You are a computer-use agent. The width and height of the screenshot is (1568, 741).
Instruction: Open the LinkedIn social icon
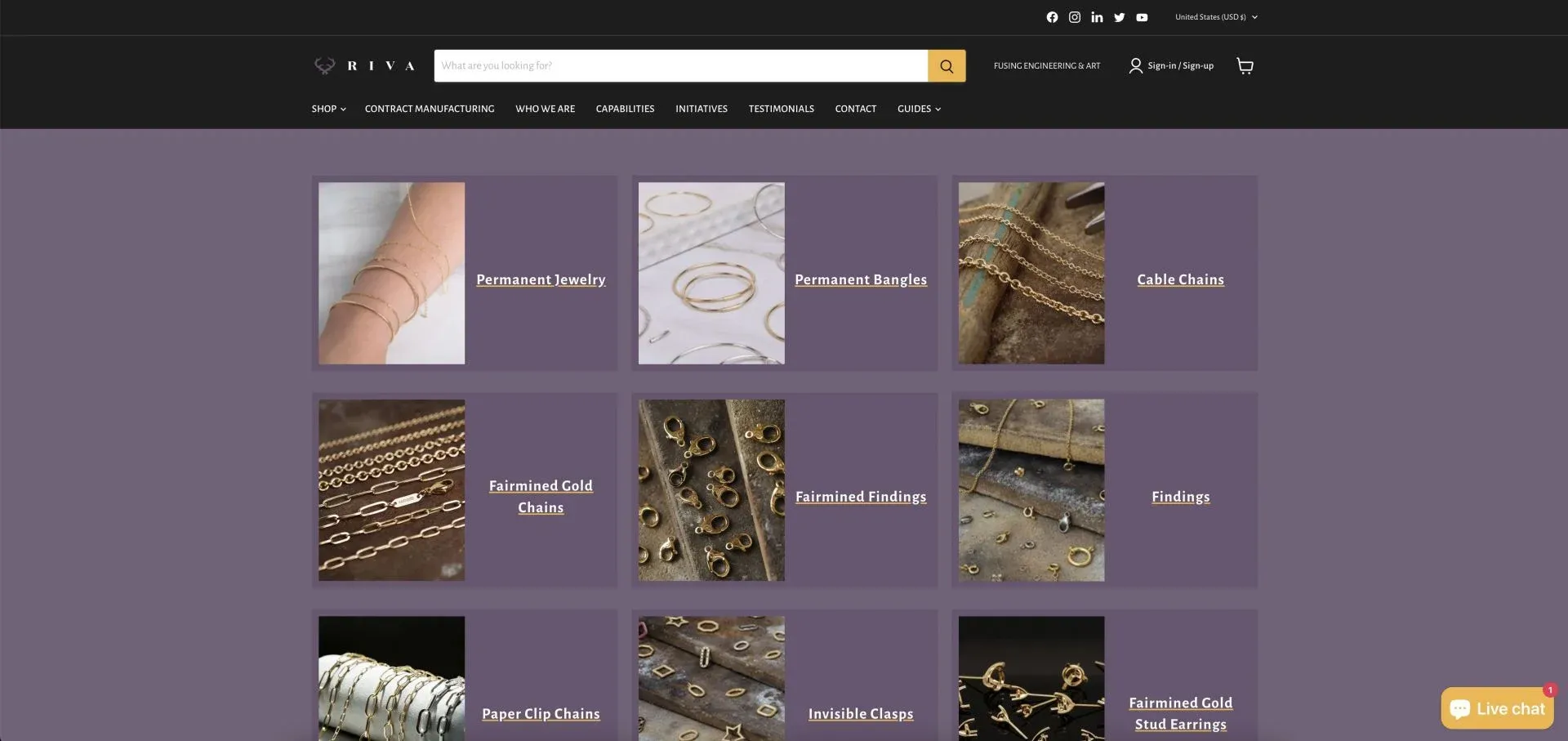click(x=1097, y=17)
